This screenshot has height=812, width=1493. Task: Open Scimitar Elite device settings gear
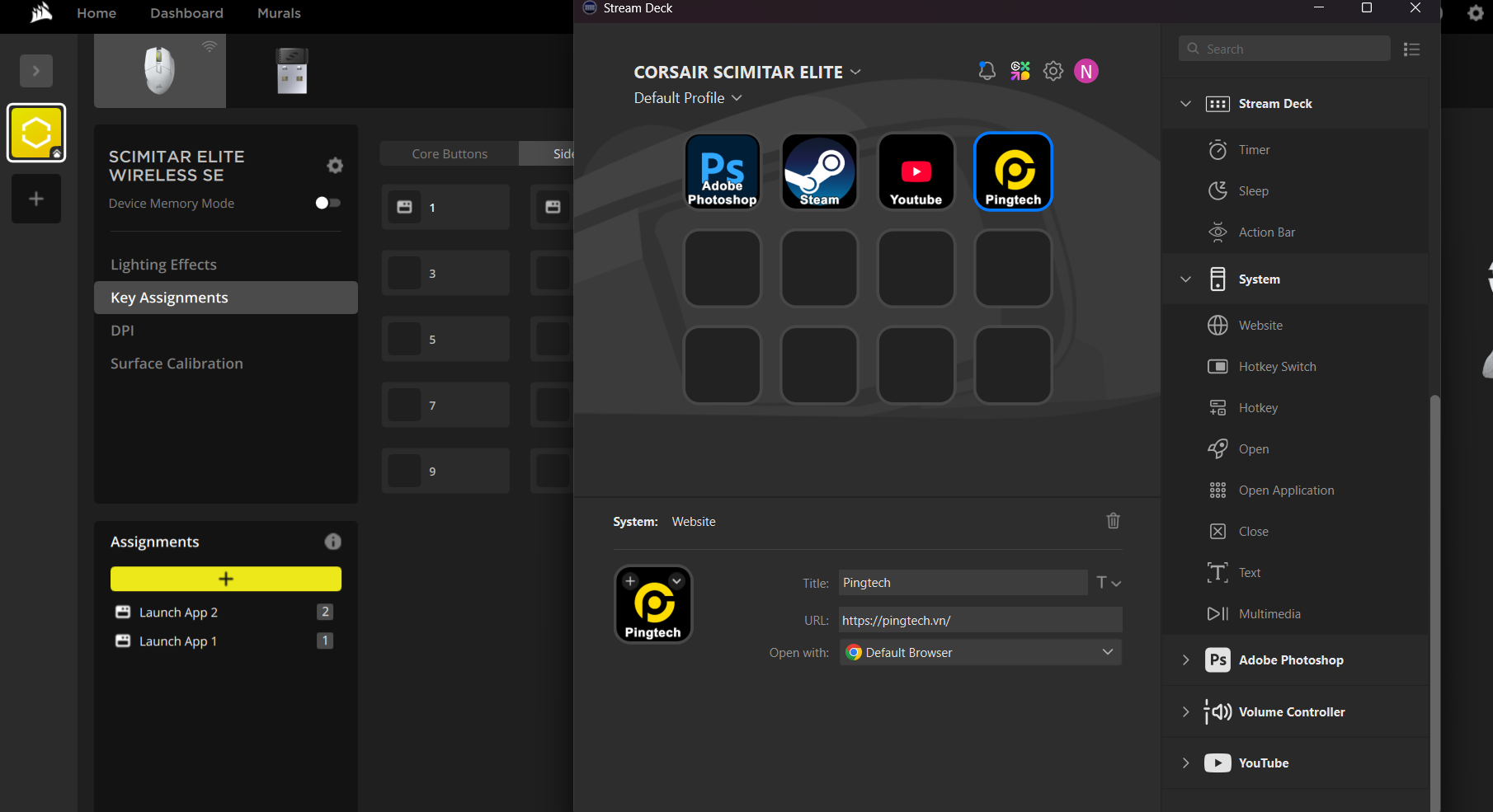point(335,166)
